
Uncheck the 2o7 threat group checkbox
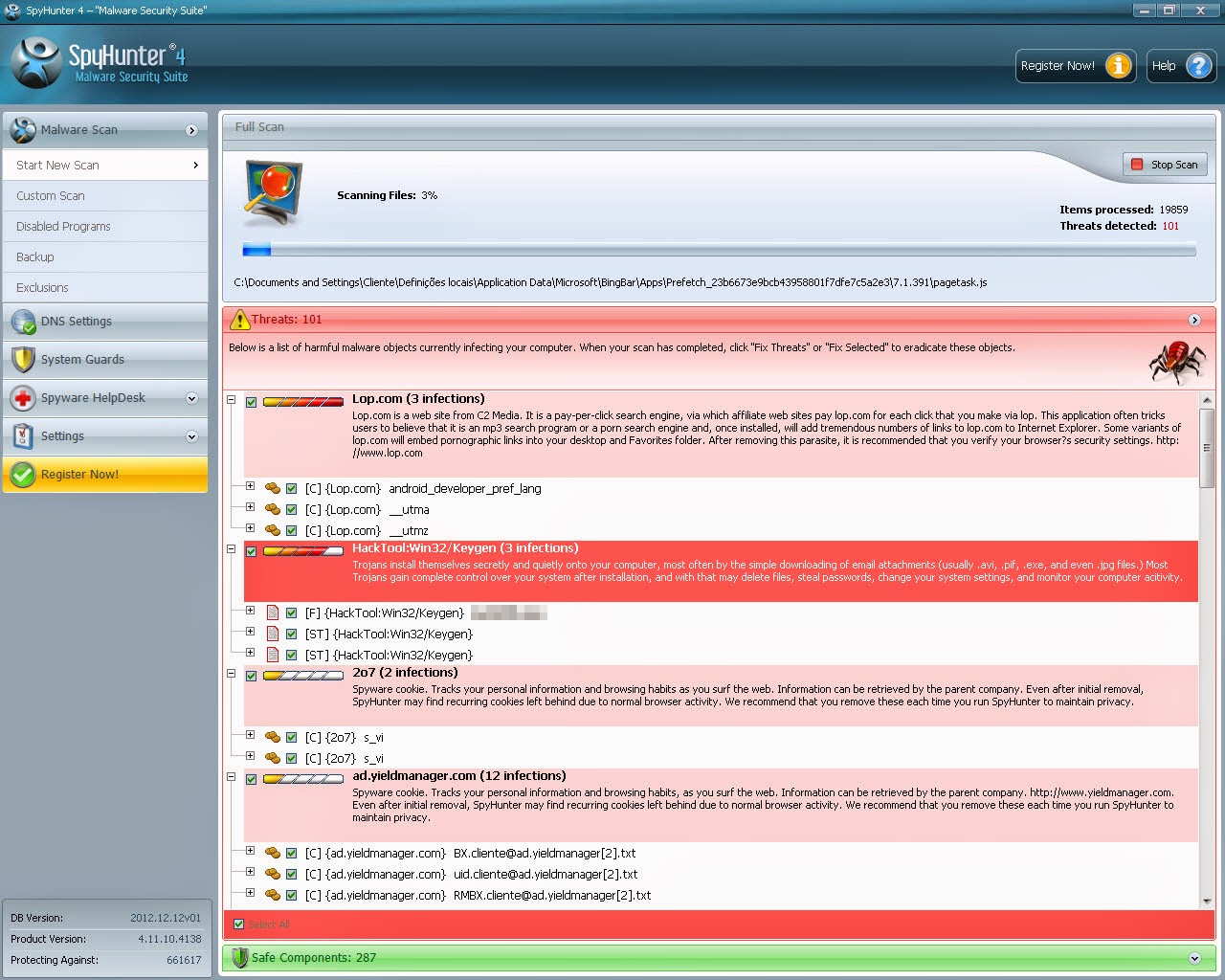tap(251, 676)
